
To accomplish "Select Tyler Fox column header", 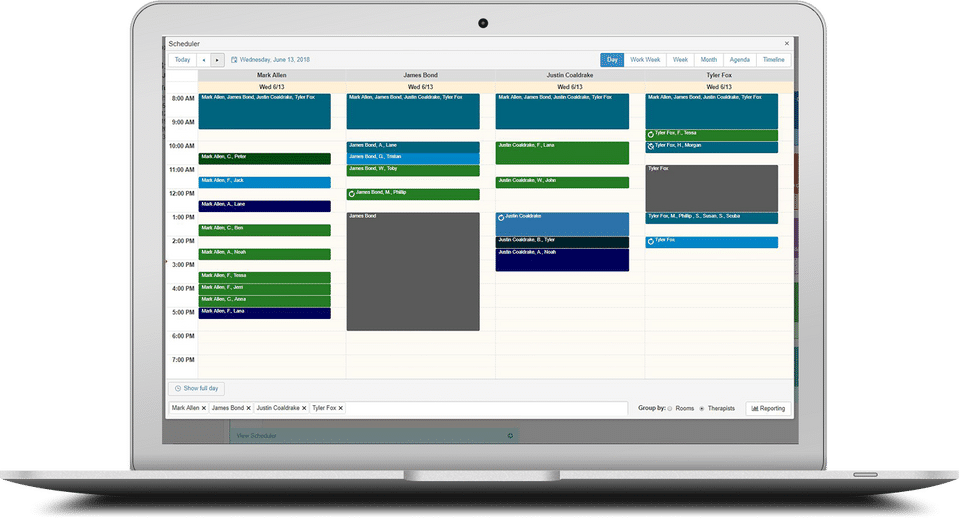I will coord(719,75).
